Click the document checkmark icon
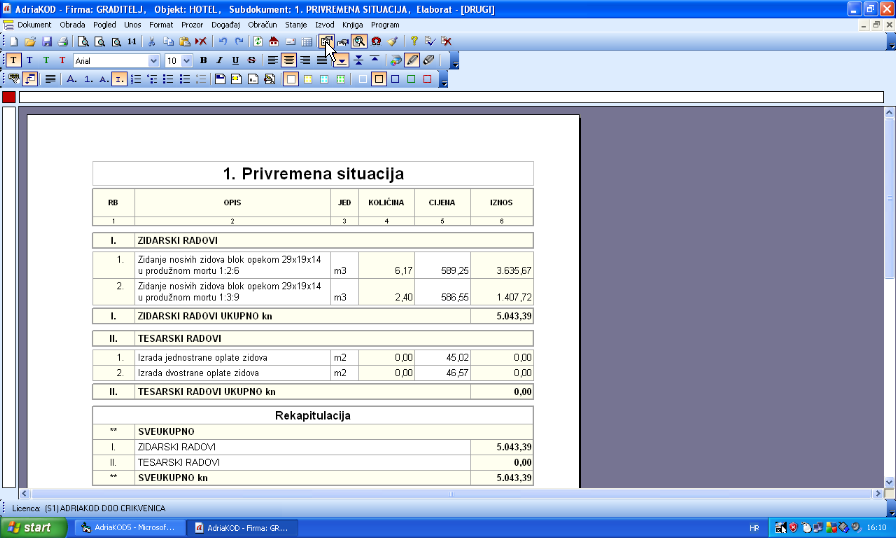 tap(430, 42)
